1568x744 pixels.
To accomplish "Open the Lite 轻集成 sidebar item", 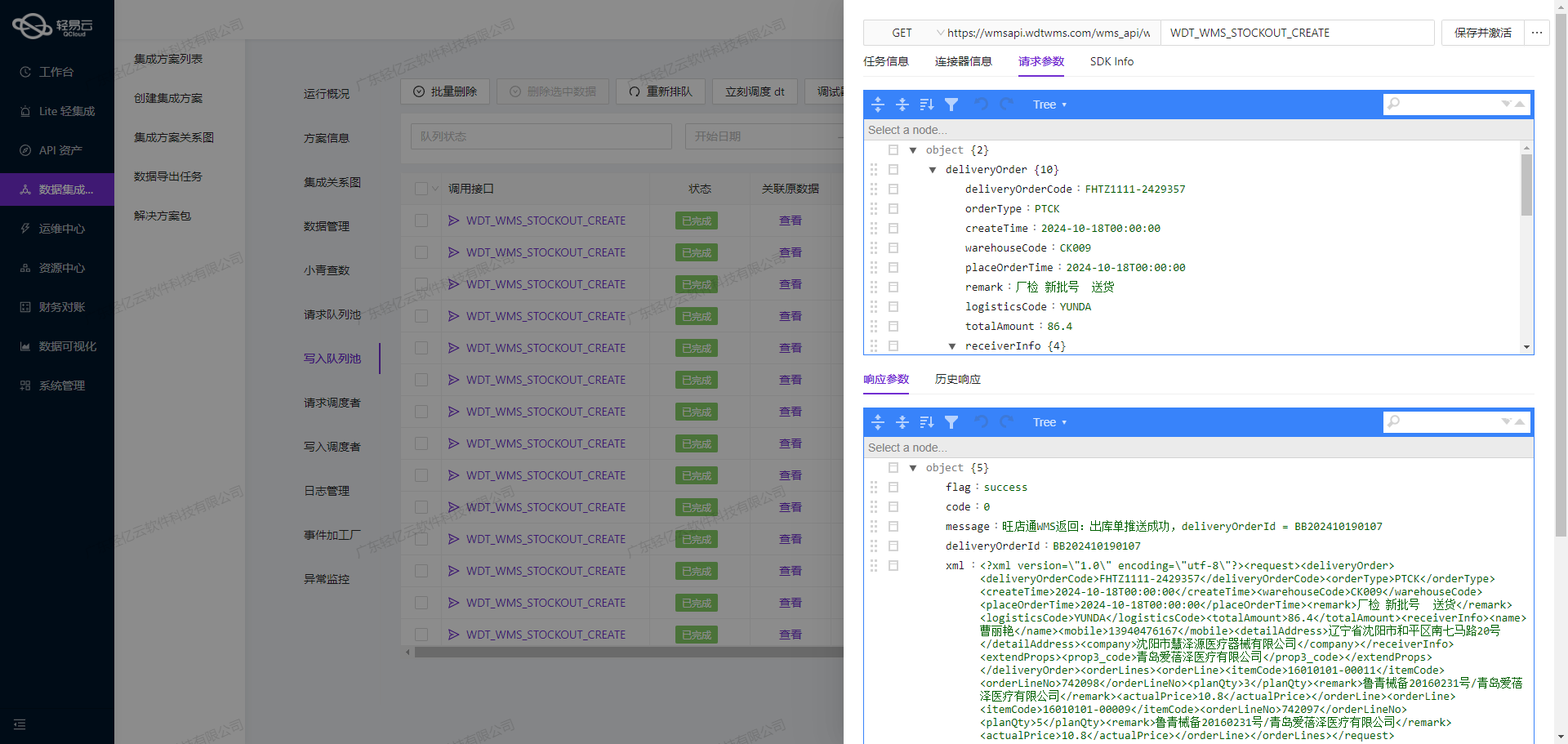I will click(57, 111).
